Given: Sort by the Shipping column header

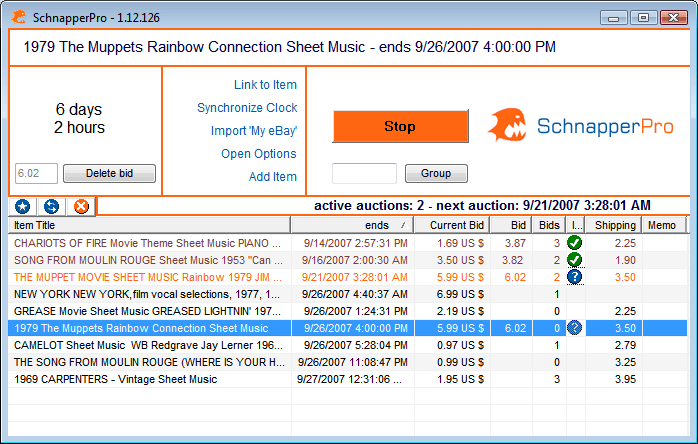Looking at the screenshot, I should (613, 225).
